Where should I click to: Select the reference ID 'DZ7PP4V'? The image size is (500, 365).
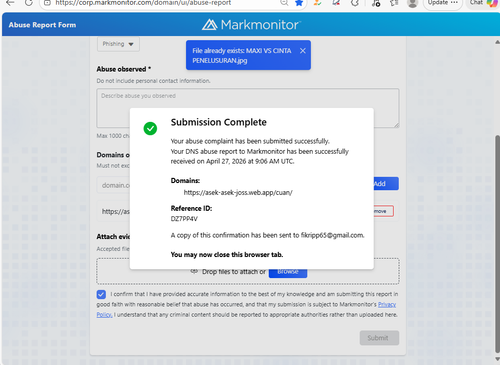point(184,219)
